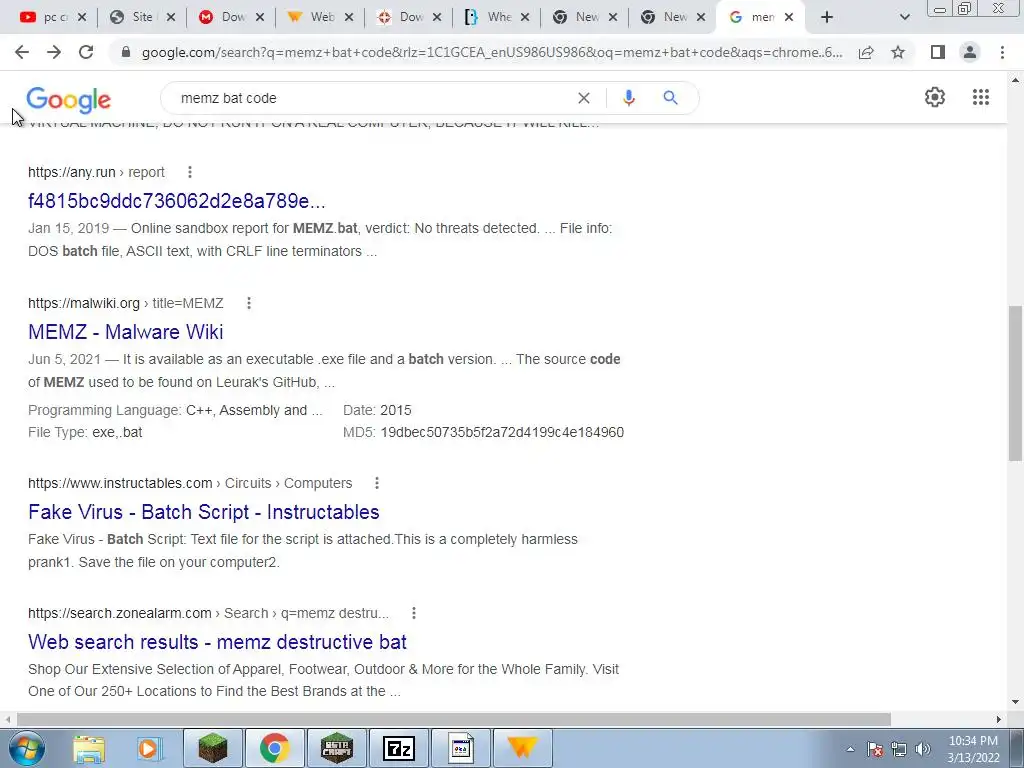This screenshot has width=1024, height=768.
Task: Open the Chrome profile avatar
Action: tap(970, 52)
